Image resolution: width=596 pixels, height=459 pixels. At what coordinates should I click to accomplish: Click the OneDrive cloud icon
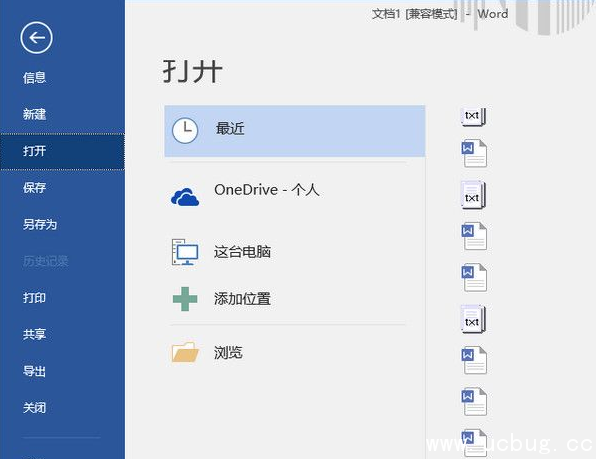tap(185, 197)
